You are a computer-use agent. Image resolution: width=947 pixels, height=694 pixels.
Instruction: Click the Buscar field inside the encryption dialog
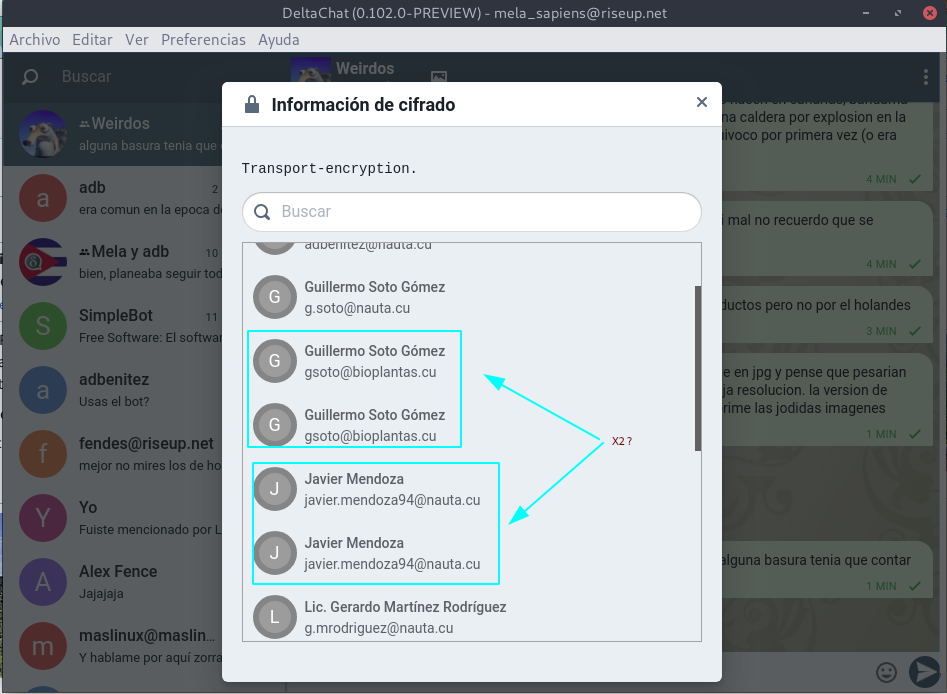pos(472,211)
